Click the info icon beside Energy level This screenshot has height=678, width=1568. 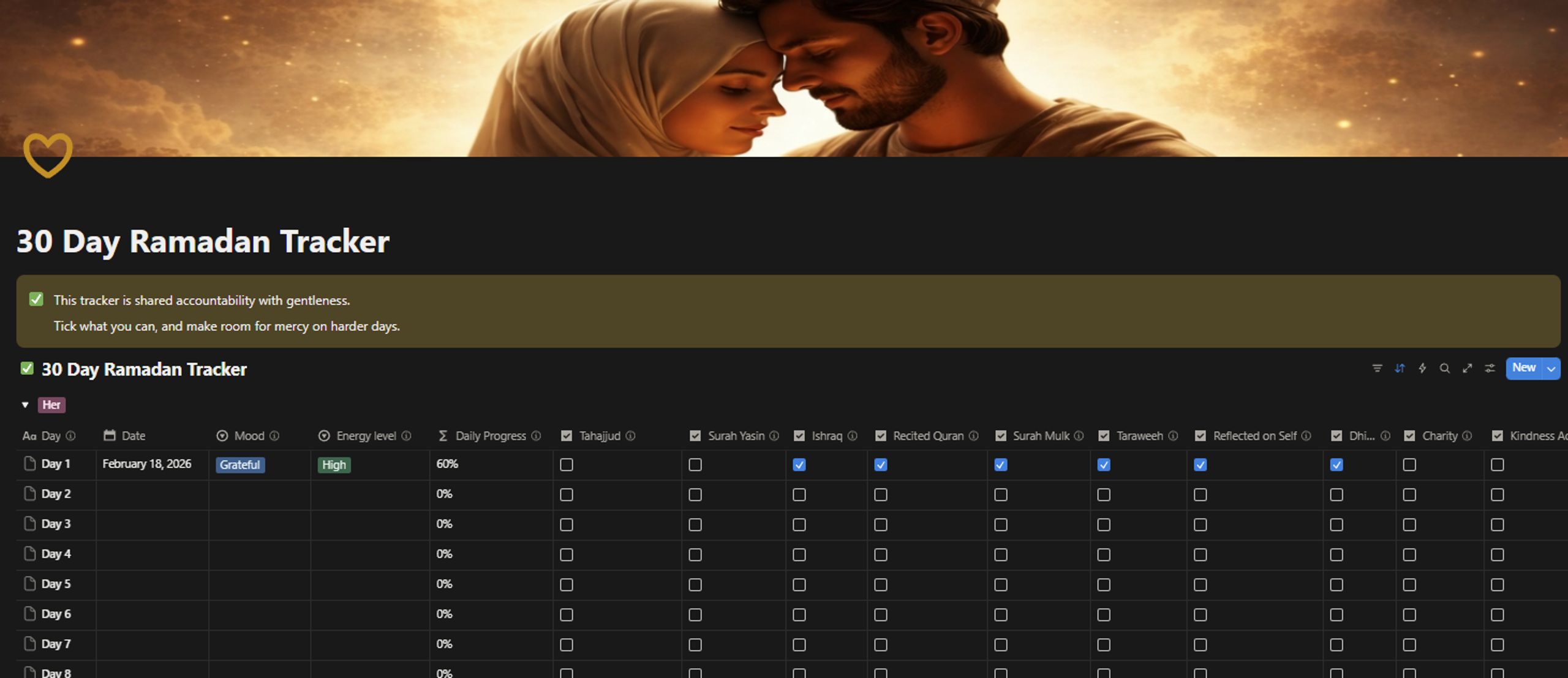point(406,435)
